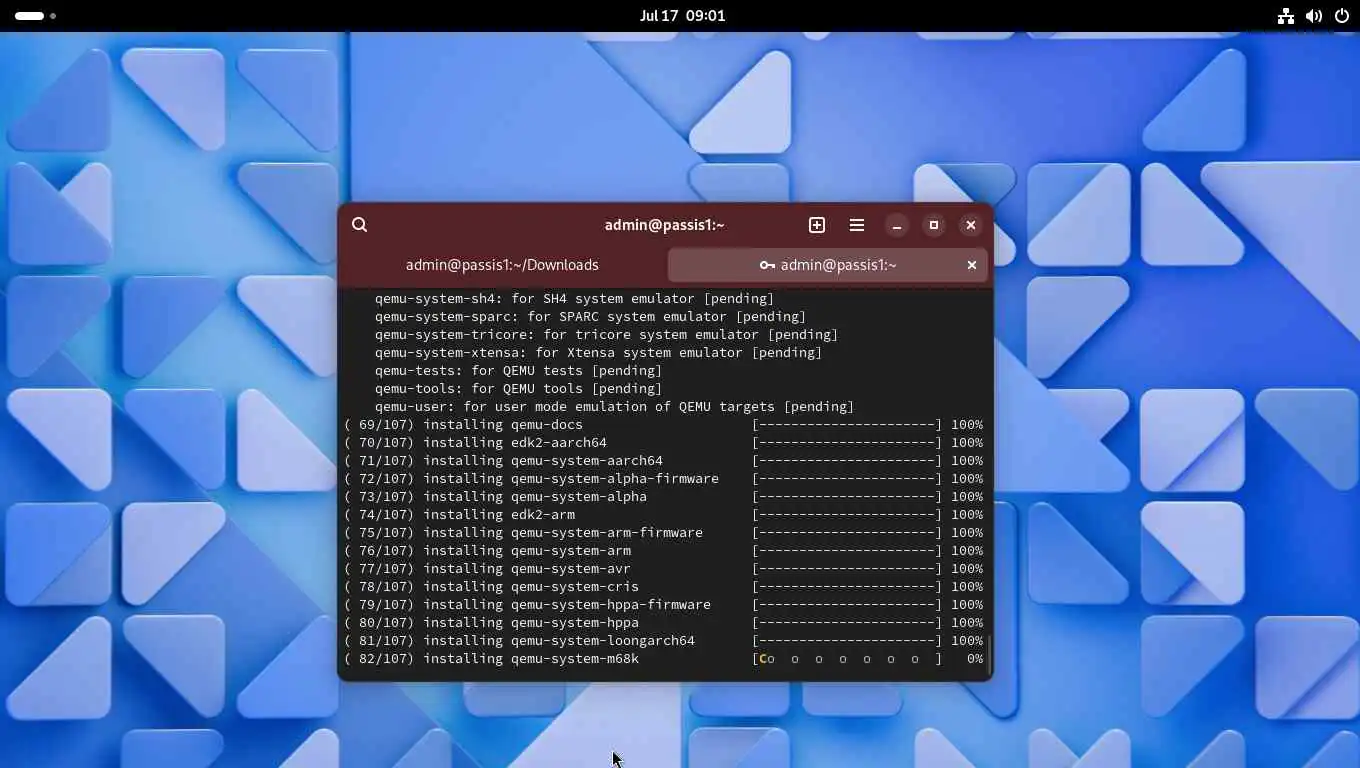Click the 'qemu-tools: for QEMU tools' line
This screenshot has height=768, width=1360.
pyautogui.click(x=519, y=389)
